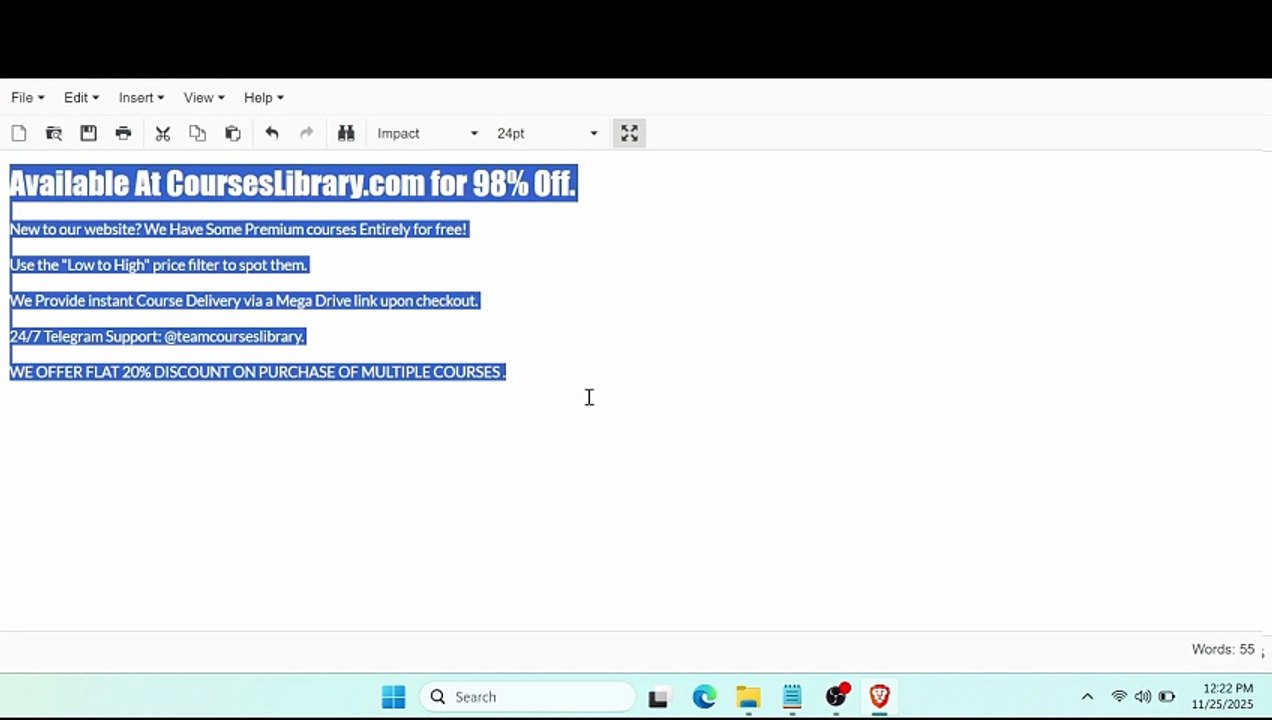Show hidden system tray icons

point(1088,697)
